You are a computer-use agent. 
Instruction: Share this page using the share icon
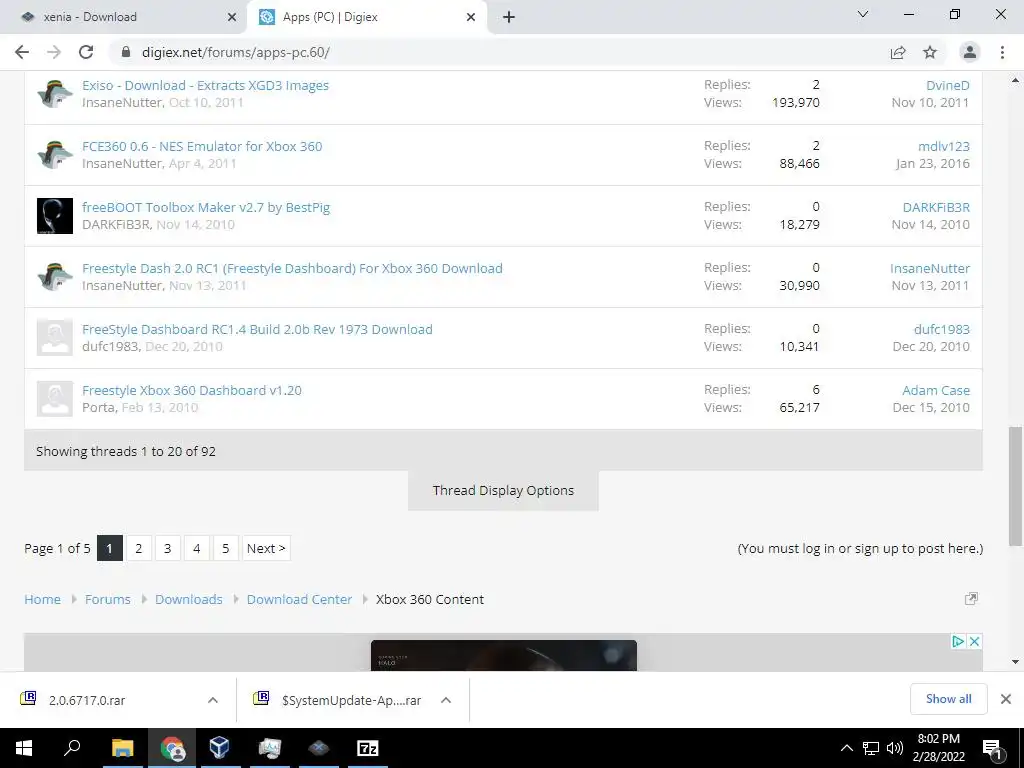[898, 52]
